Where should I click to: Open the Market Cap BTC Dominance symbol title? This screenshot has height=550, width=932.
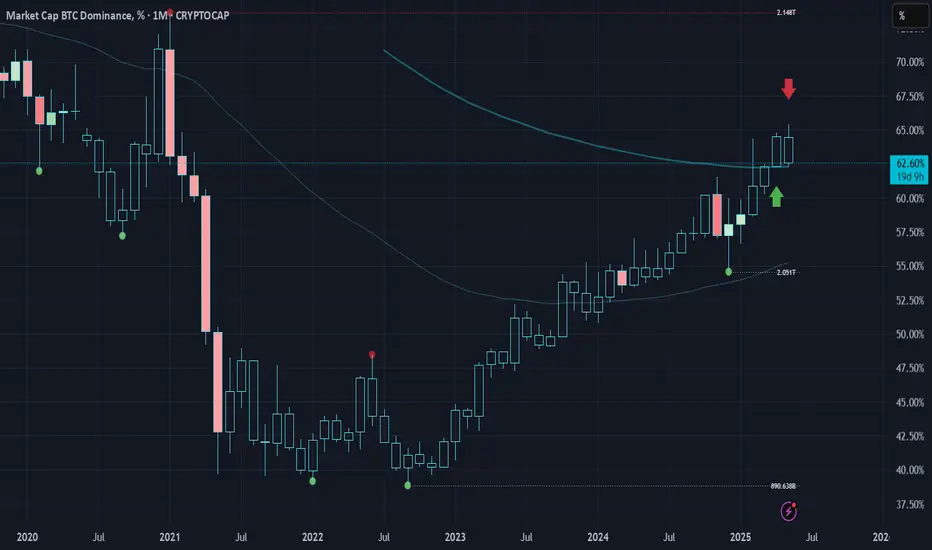[x=70, y=15]
